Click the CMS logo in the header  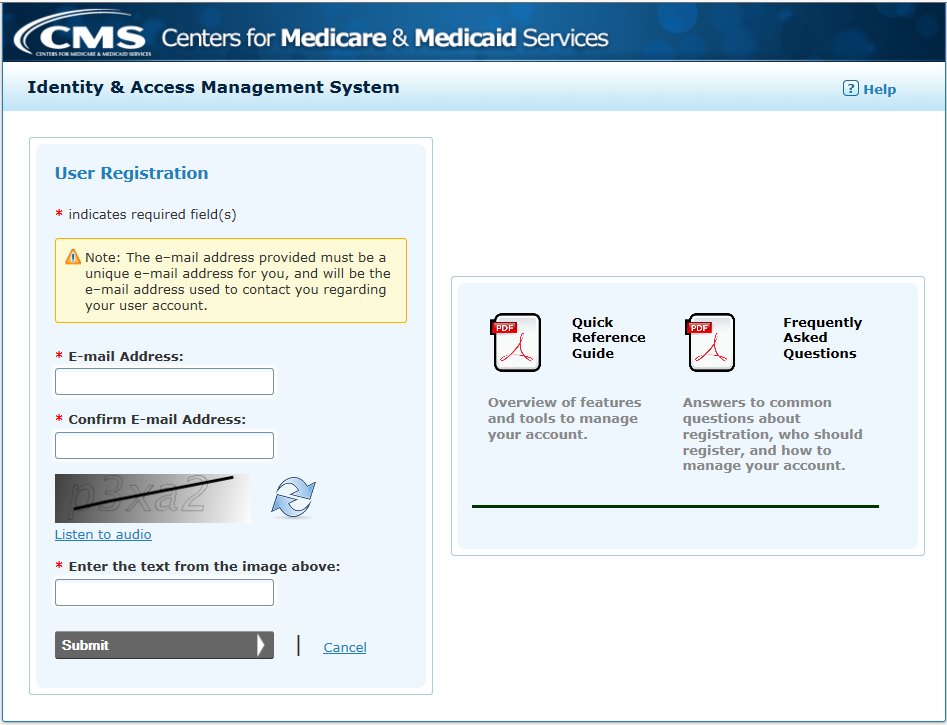click(82, 35)
